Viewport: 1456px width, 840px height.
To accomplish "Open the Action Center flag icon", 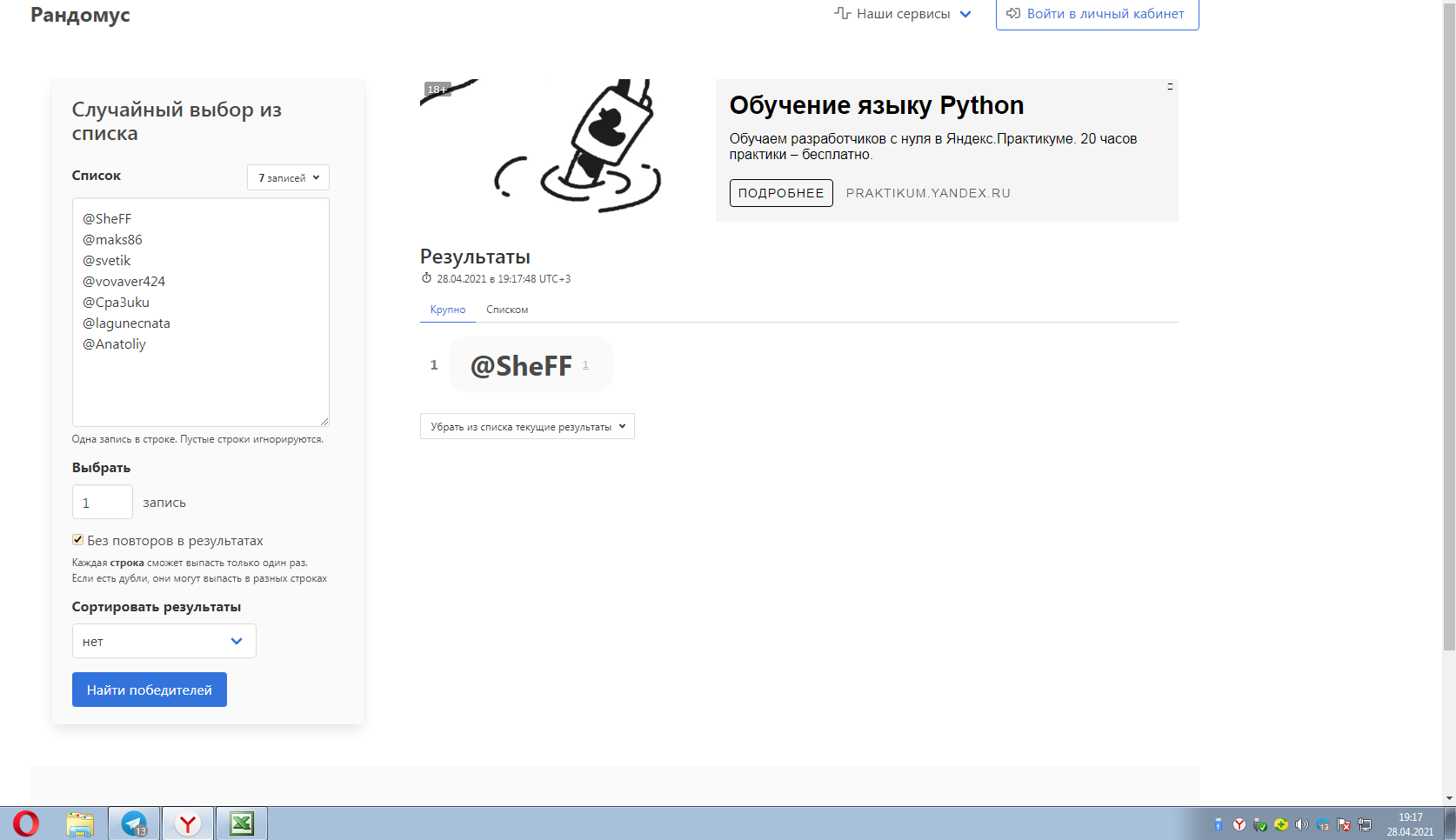I will [1344, 824].
